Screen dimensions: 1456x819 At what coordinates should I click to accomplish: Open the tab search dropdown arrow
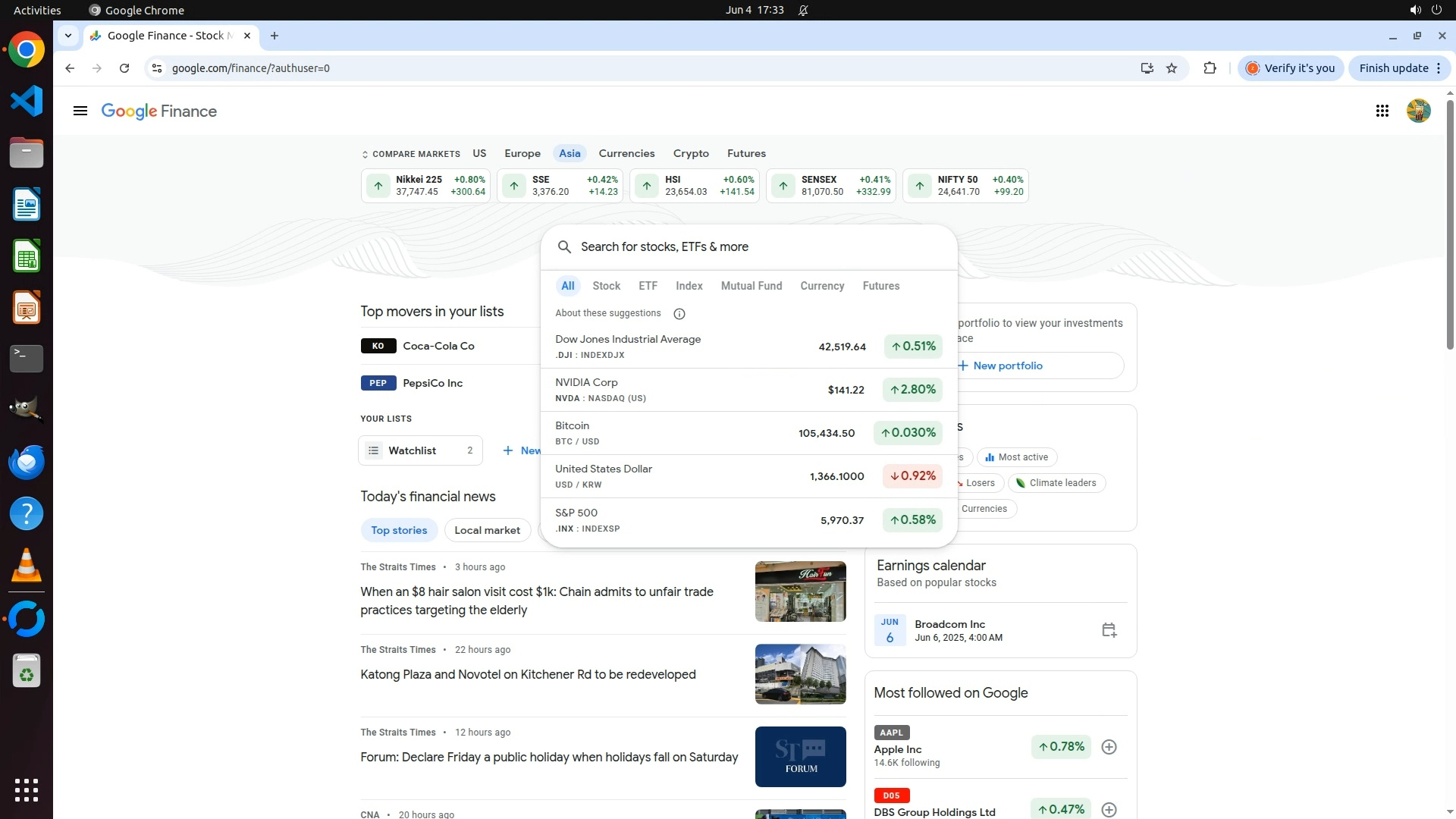tap(68, 36)
